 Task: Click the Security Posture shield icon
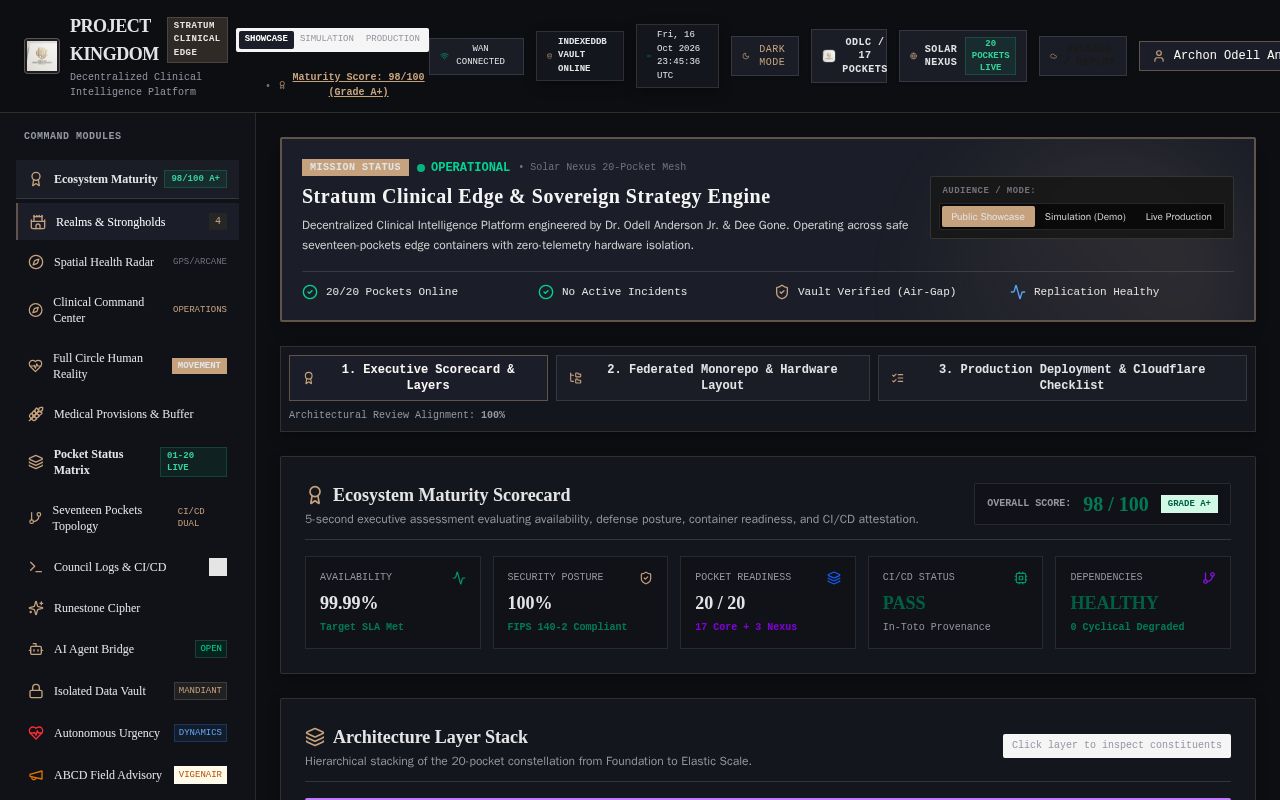coord(646,578)
